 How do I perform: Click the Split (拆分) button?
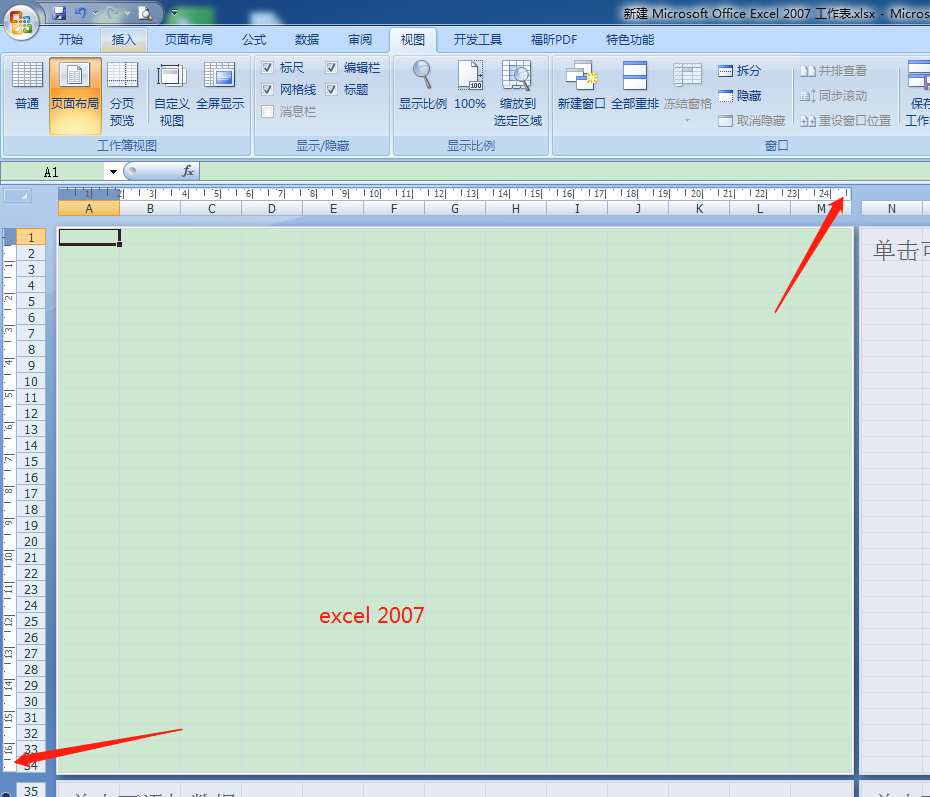[x=740, y=70]
